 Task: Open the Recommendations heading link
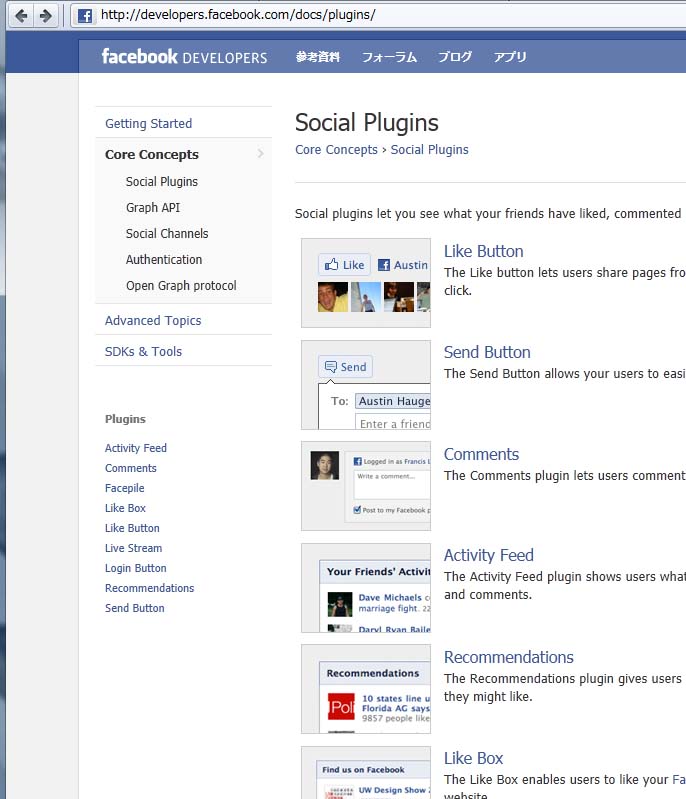click(x=508, y=657)
